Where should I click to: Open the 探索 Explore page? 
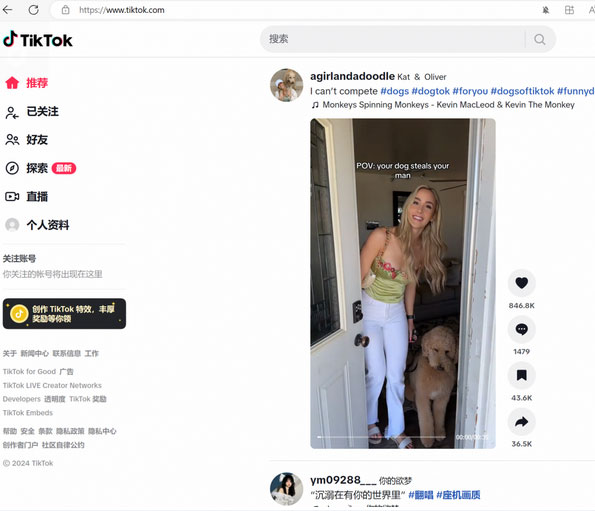tap(41, 168)
